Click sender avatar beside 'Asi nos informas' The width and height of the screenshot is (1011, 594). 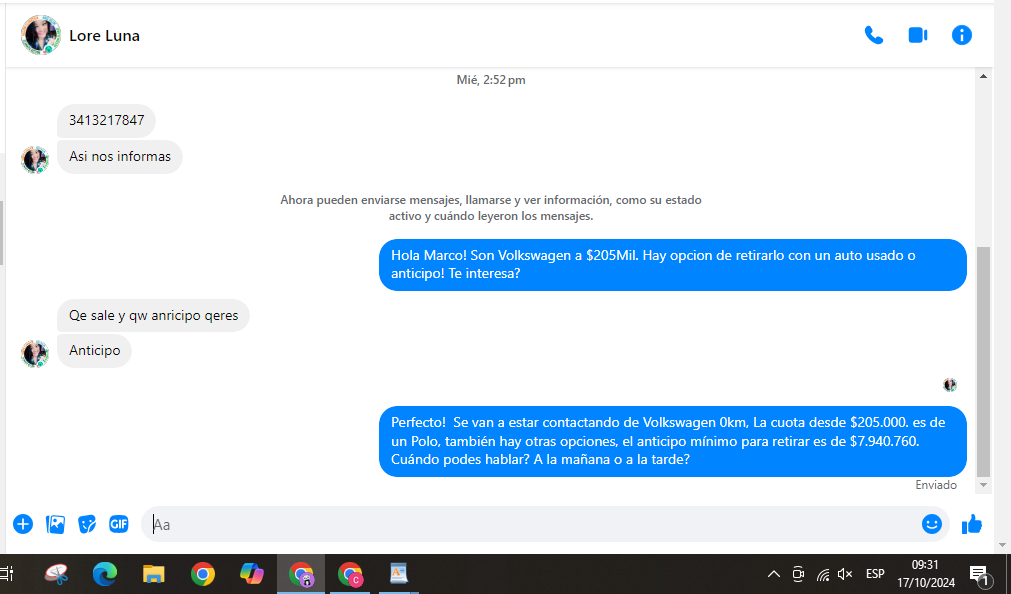[x=35, y=160]
